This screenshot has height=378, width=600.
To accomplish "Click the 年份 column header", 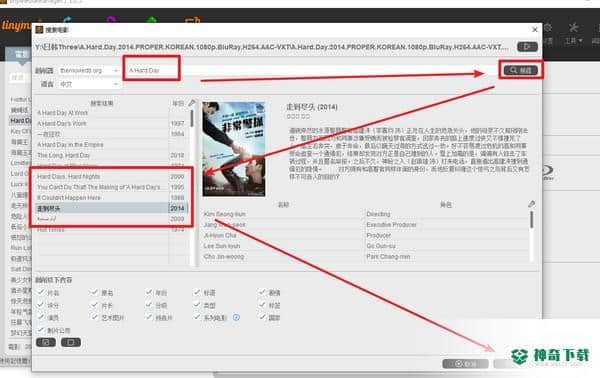I will 178,103.
